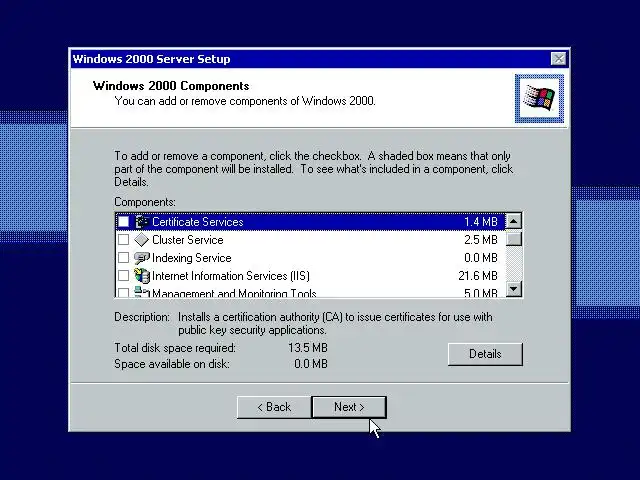
Task: Check the Management and Monitoring Tools checkbox
Action: click(x=123, y=292)
